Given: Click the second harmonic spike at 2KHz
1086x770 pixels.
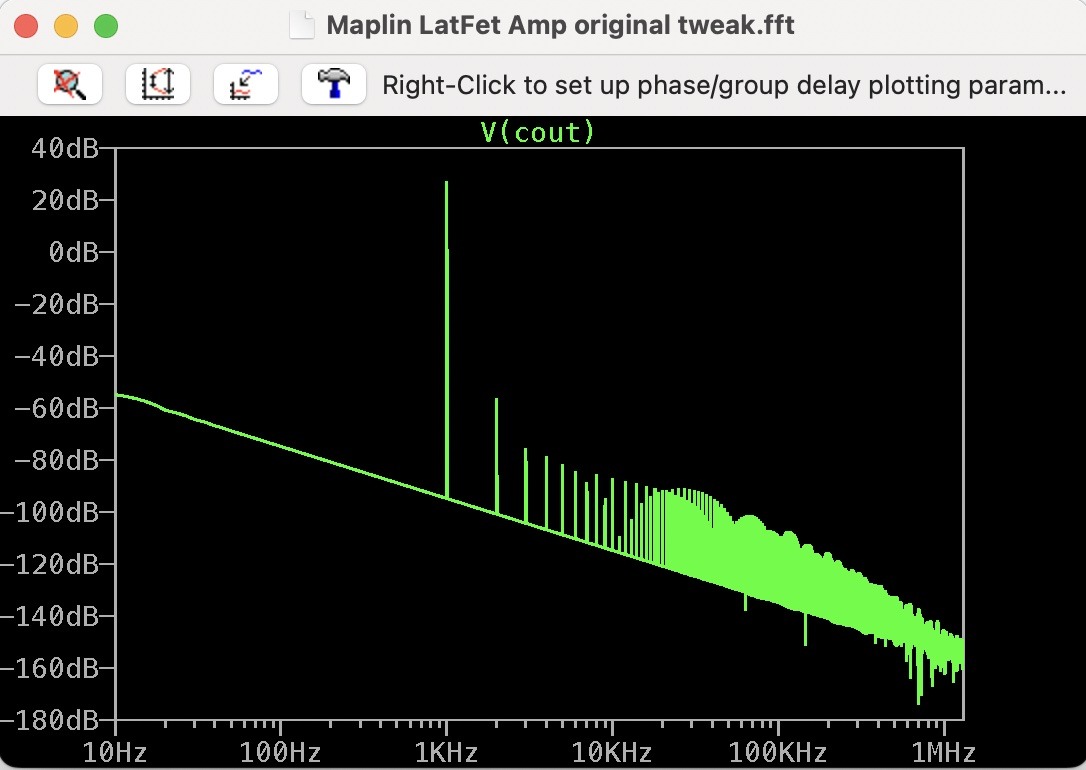Looking at the screenshot, I should (x=497, y=456).
